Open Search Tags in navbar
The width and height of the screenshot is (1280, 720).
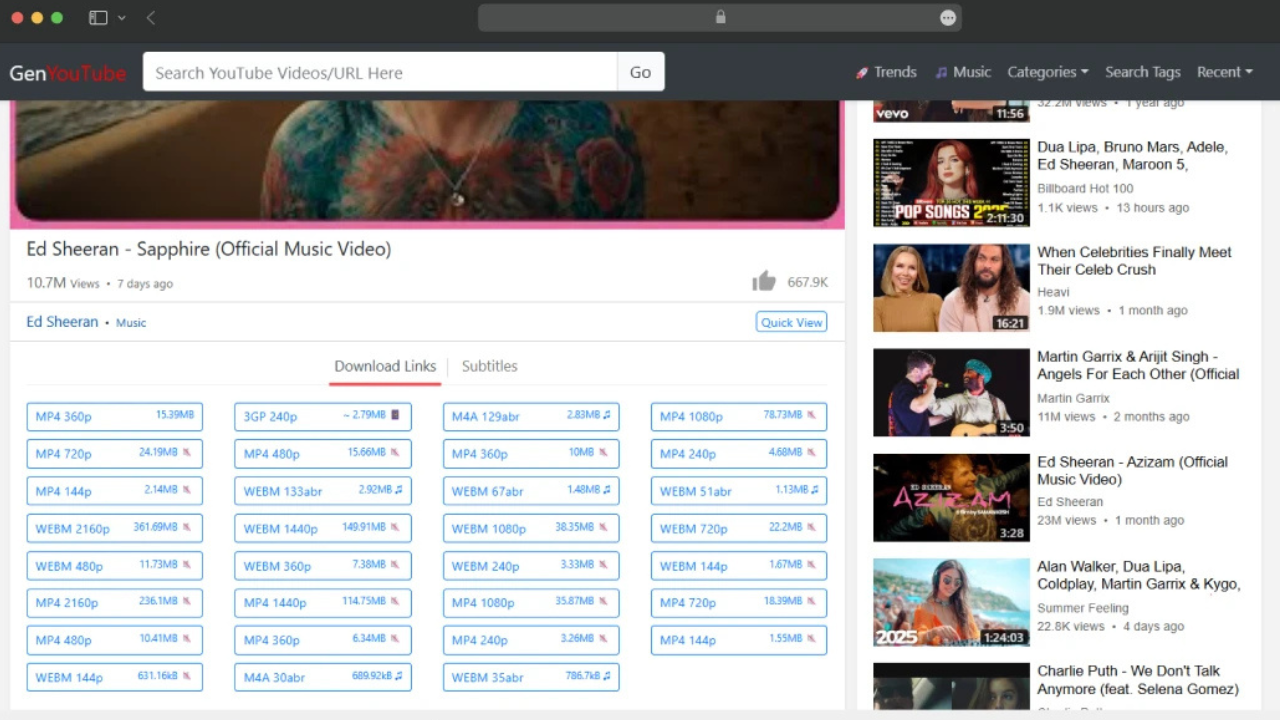pos(1143,72)
